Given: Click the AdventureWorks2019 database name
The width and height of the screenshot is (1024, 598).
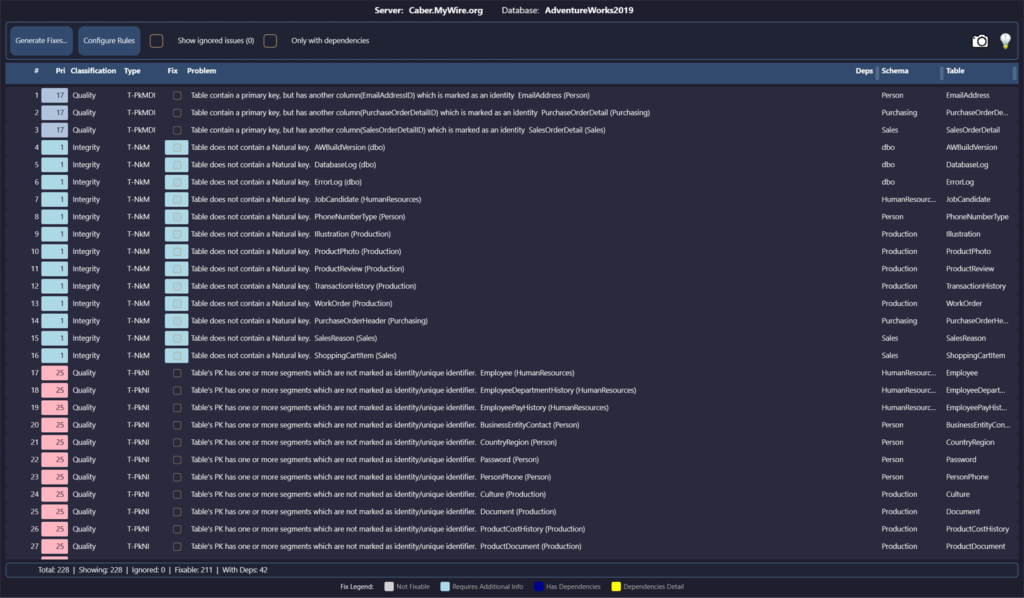Looking at the screenshot, I should click(589, 10).
